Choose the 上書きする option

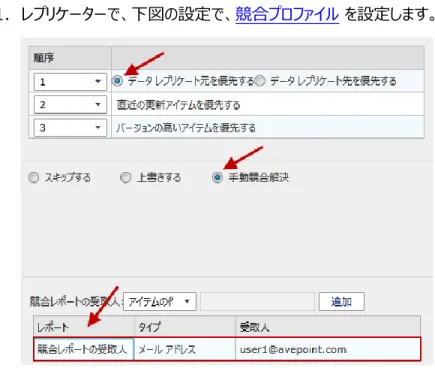(x=125, y=178)
